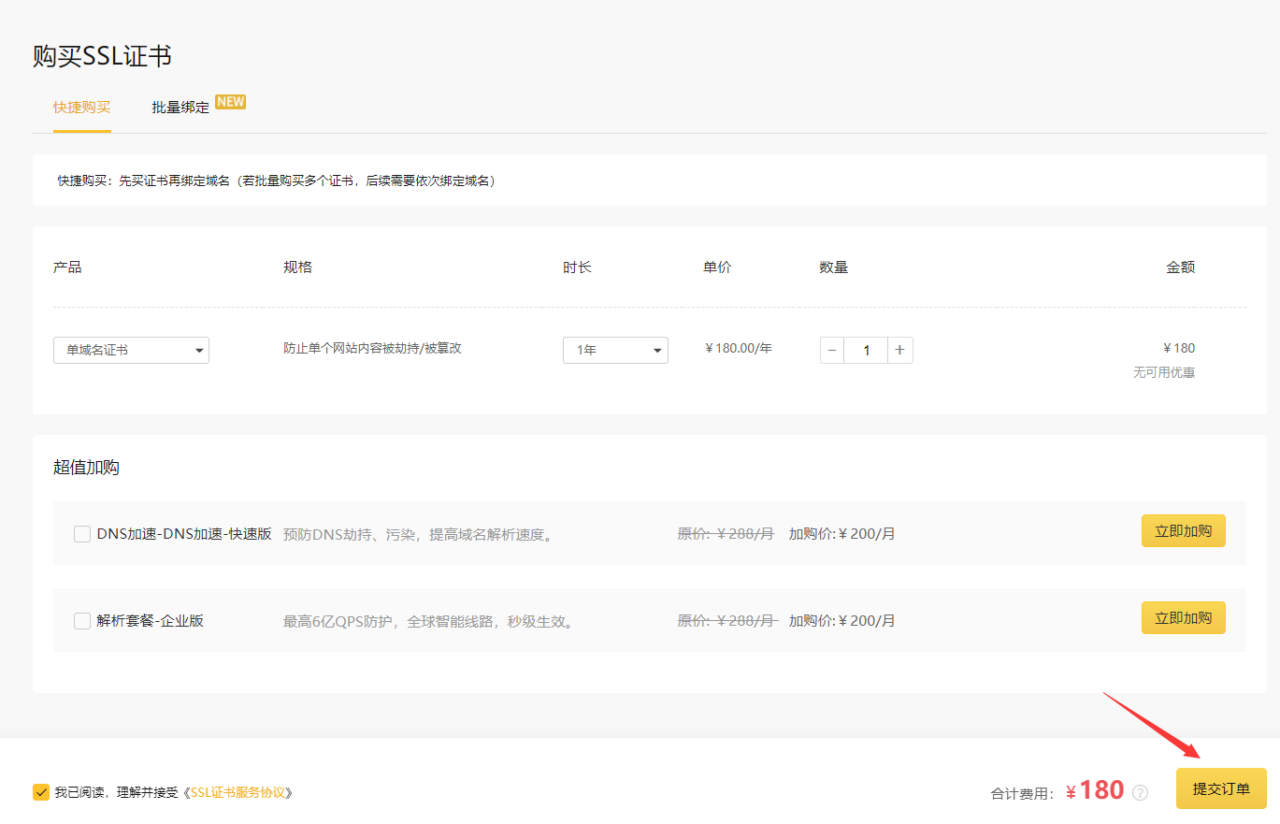Click the 购买SSL证书 page heading
The height and width of the screenshot is (824, 1280).
coord(102,56)
